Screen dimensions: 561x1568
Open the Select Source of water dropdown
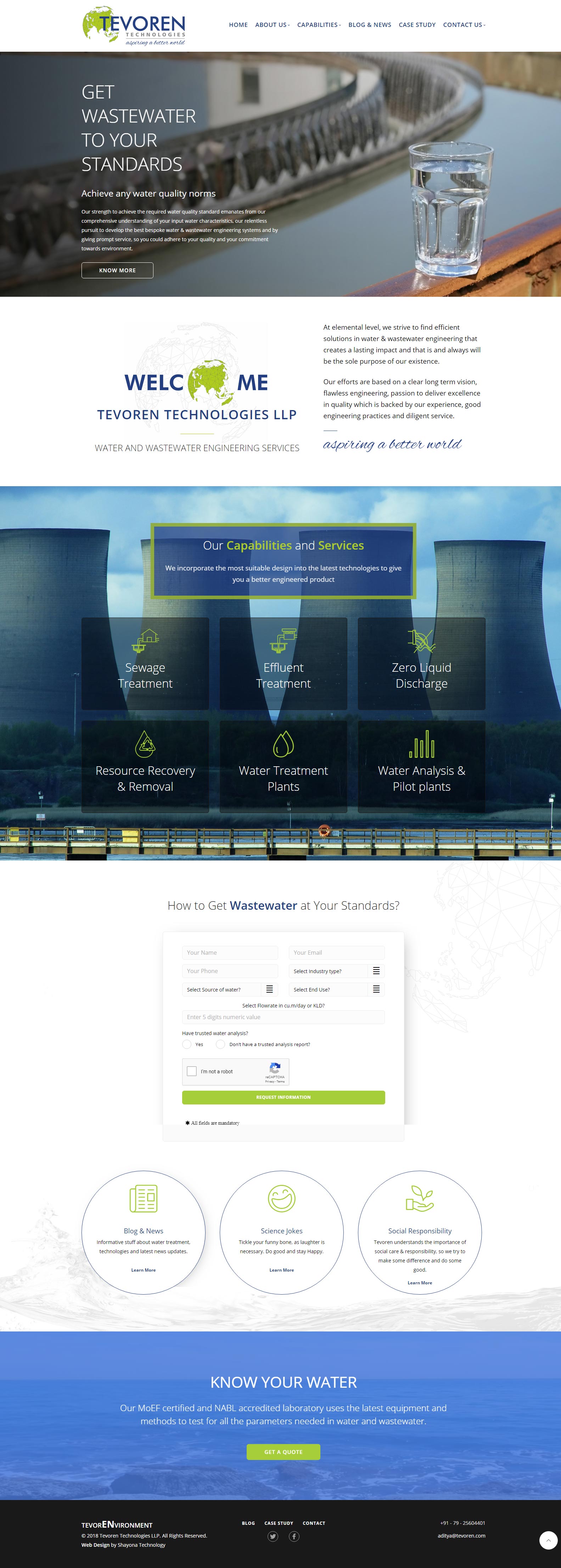[x=230, y=989]
